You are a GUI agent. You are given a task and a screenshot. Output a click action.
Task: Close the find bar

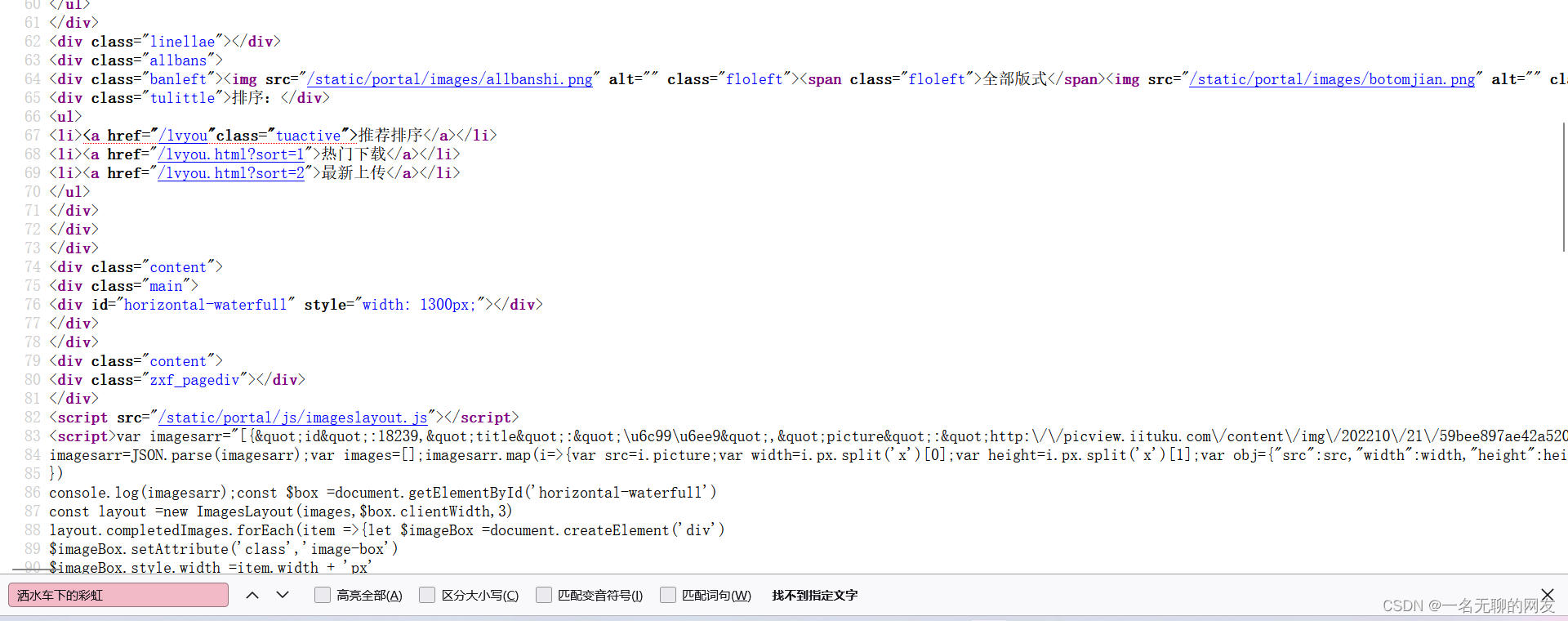coord(1547,594)
